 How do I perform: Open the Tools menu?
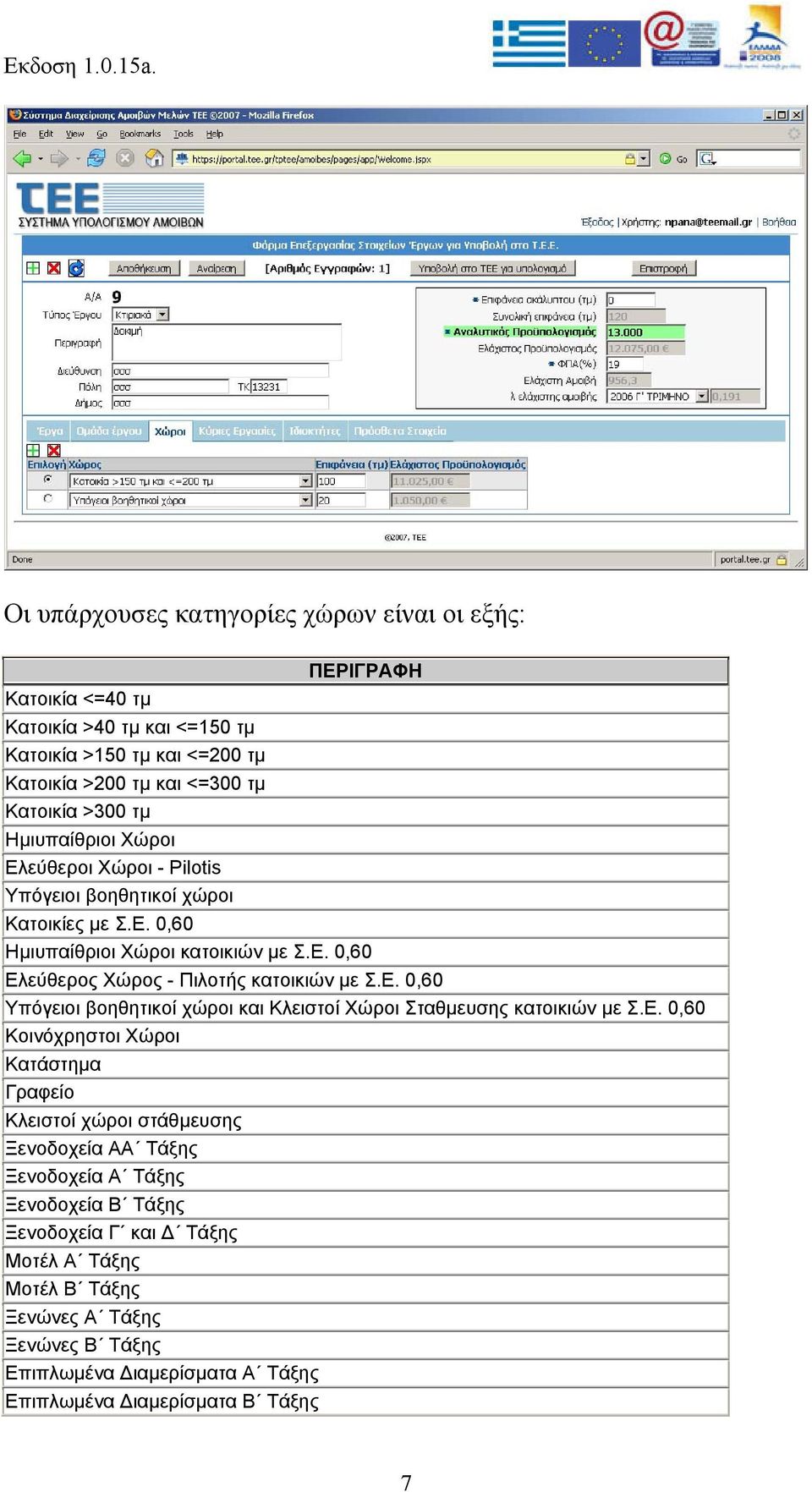pos(184,134)
